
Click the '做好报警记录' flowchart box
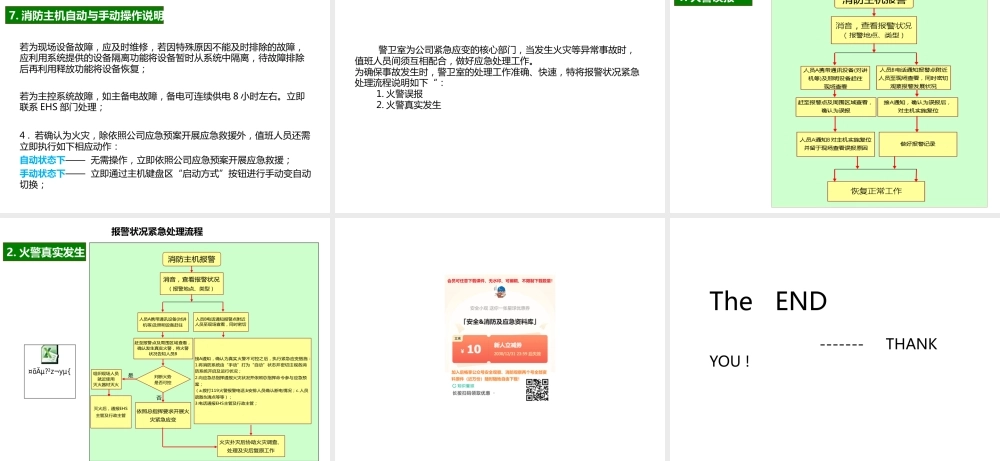916,144
